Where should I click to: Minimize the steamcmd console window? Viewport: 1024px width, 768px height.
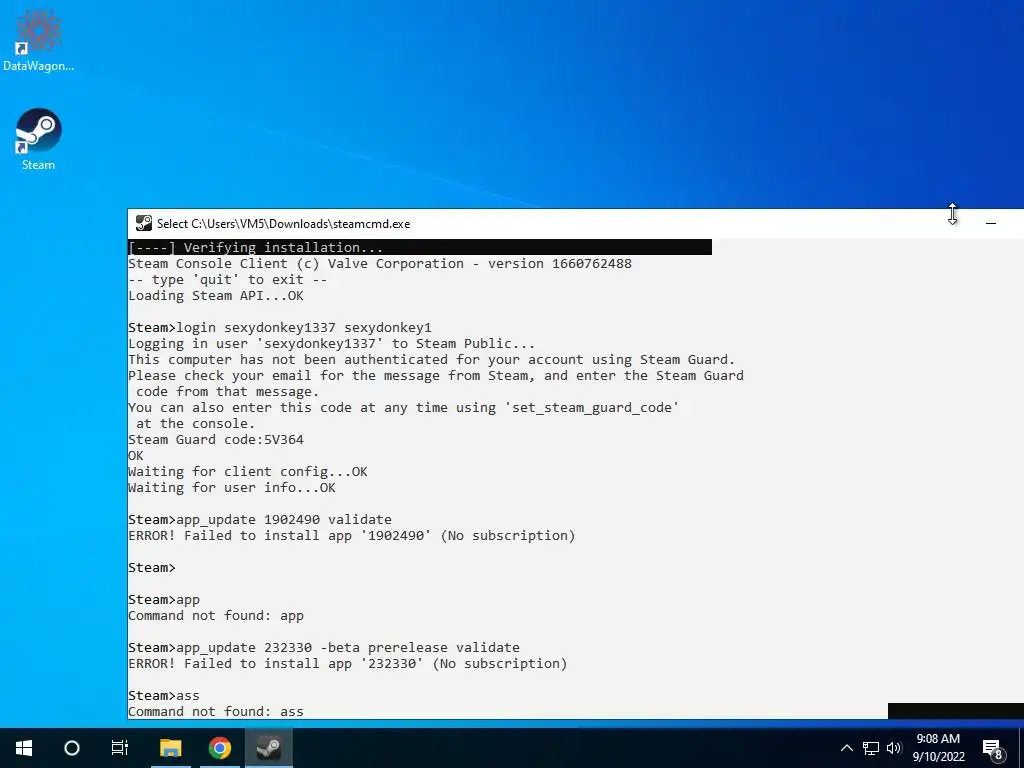[x=991, y=223]
